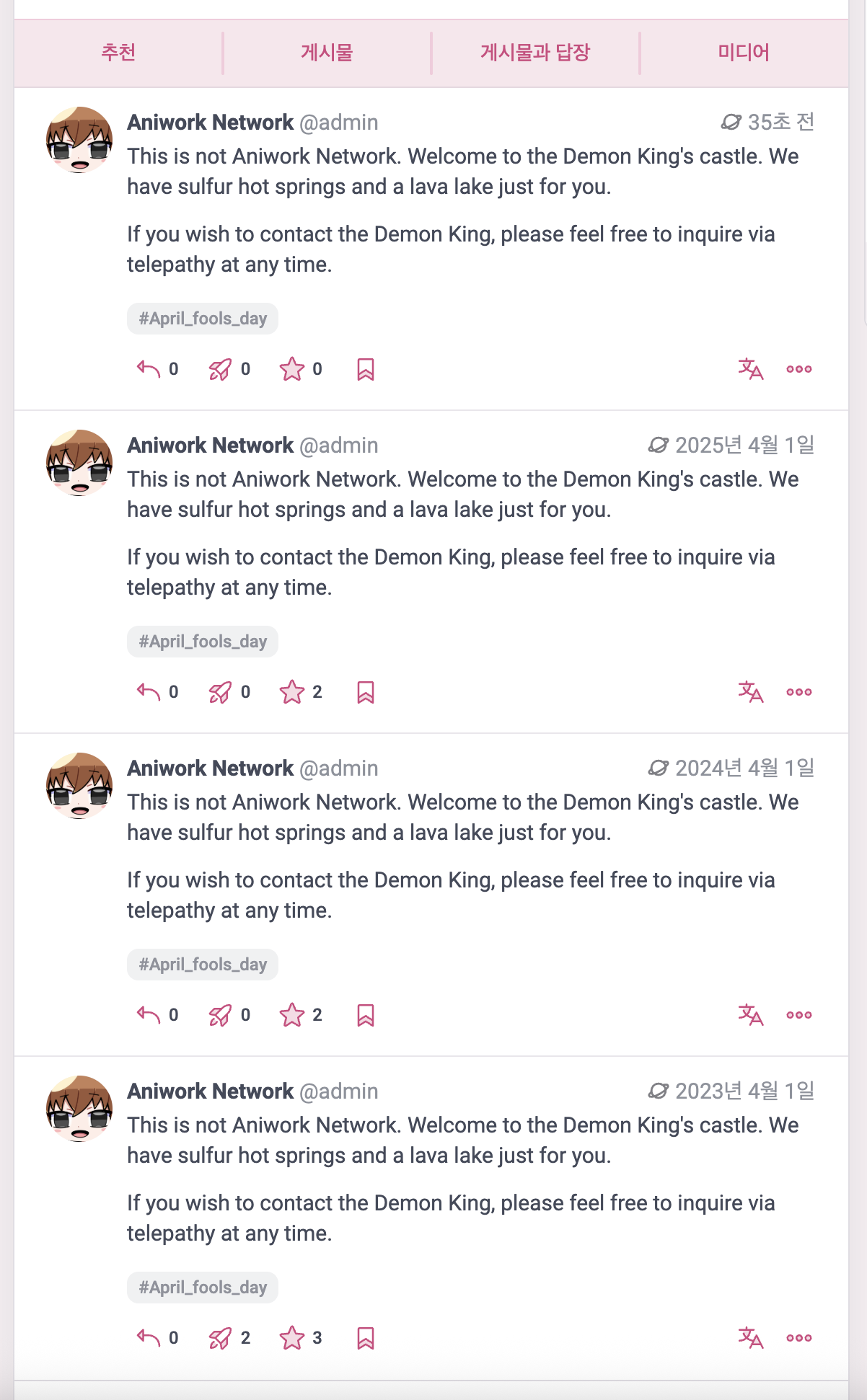The height and width of the screenshot is (1400, 867).
Task: Open the 게시물과 답장 tab
Action: (x=535, y=53)
